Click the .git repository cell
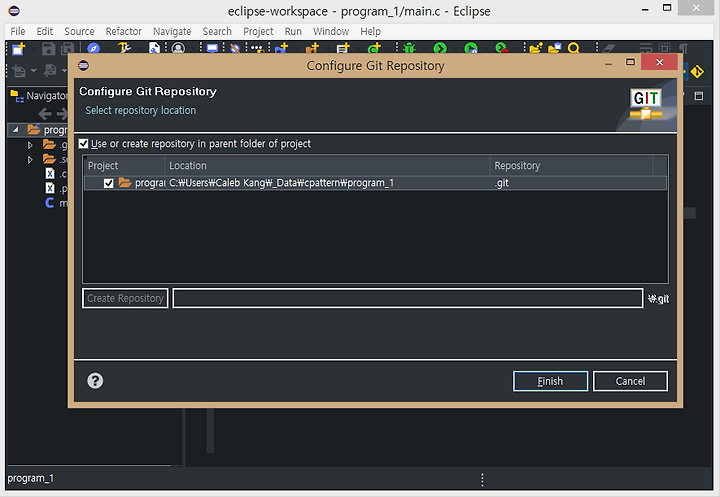The height and width of the screenshot is (497, 720). click(502, 183)
